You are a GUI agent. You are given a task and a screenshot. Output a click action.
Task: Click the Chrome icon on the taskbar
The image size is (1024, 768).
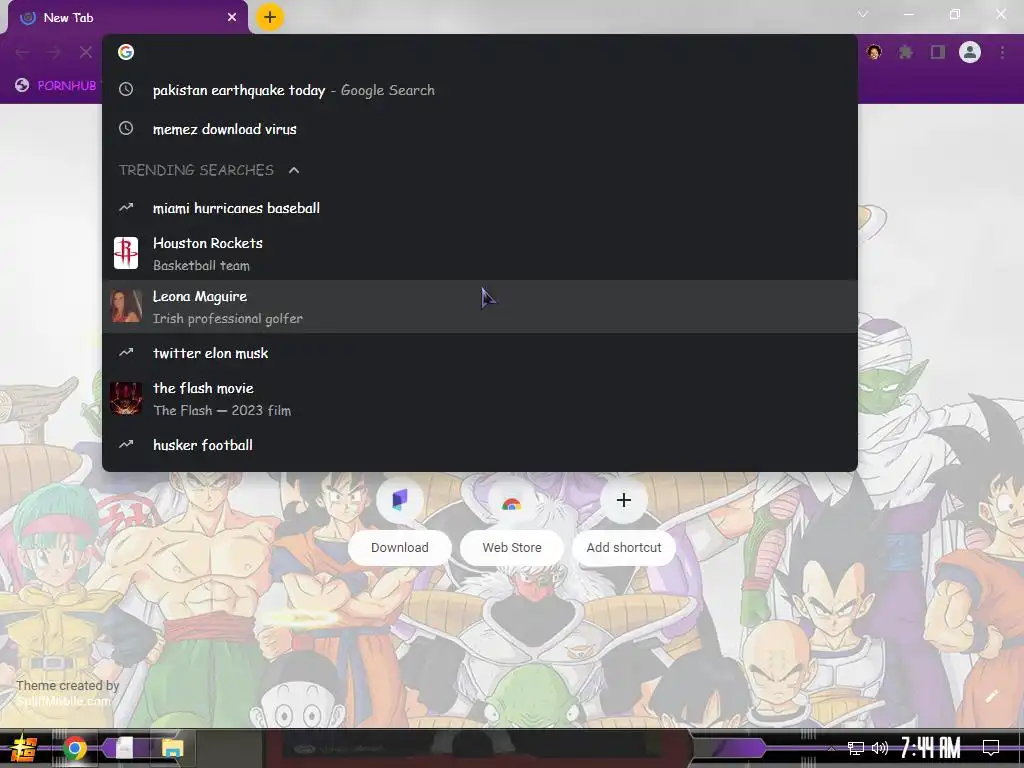74,748
